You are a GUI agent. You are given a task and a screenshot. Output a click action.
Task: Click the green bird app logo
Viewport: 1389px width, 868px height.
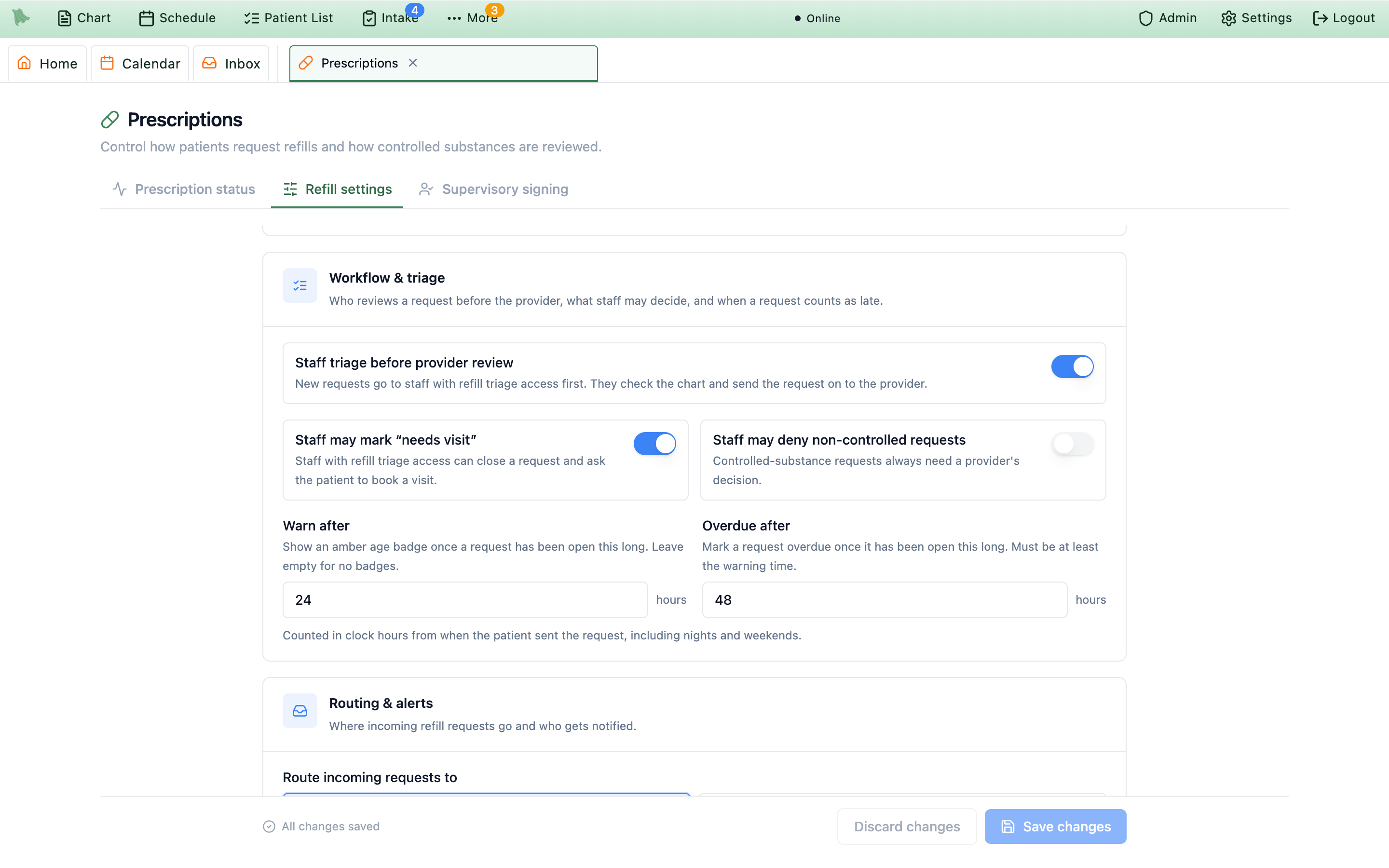click(x=21, y=17)
